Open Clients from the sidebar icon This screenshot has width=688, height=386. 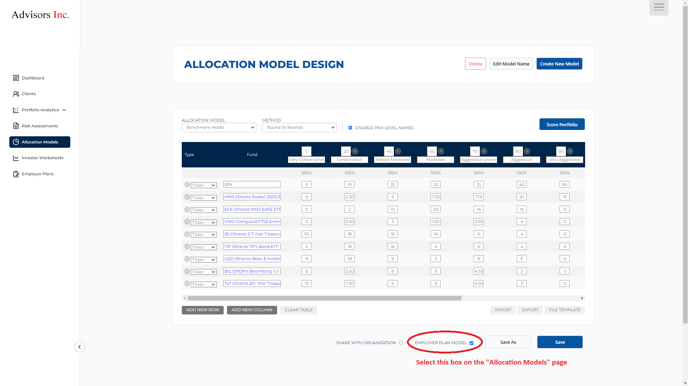coord(16,94)
